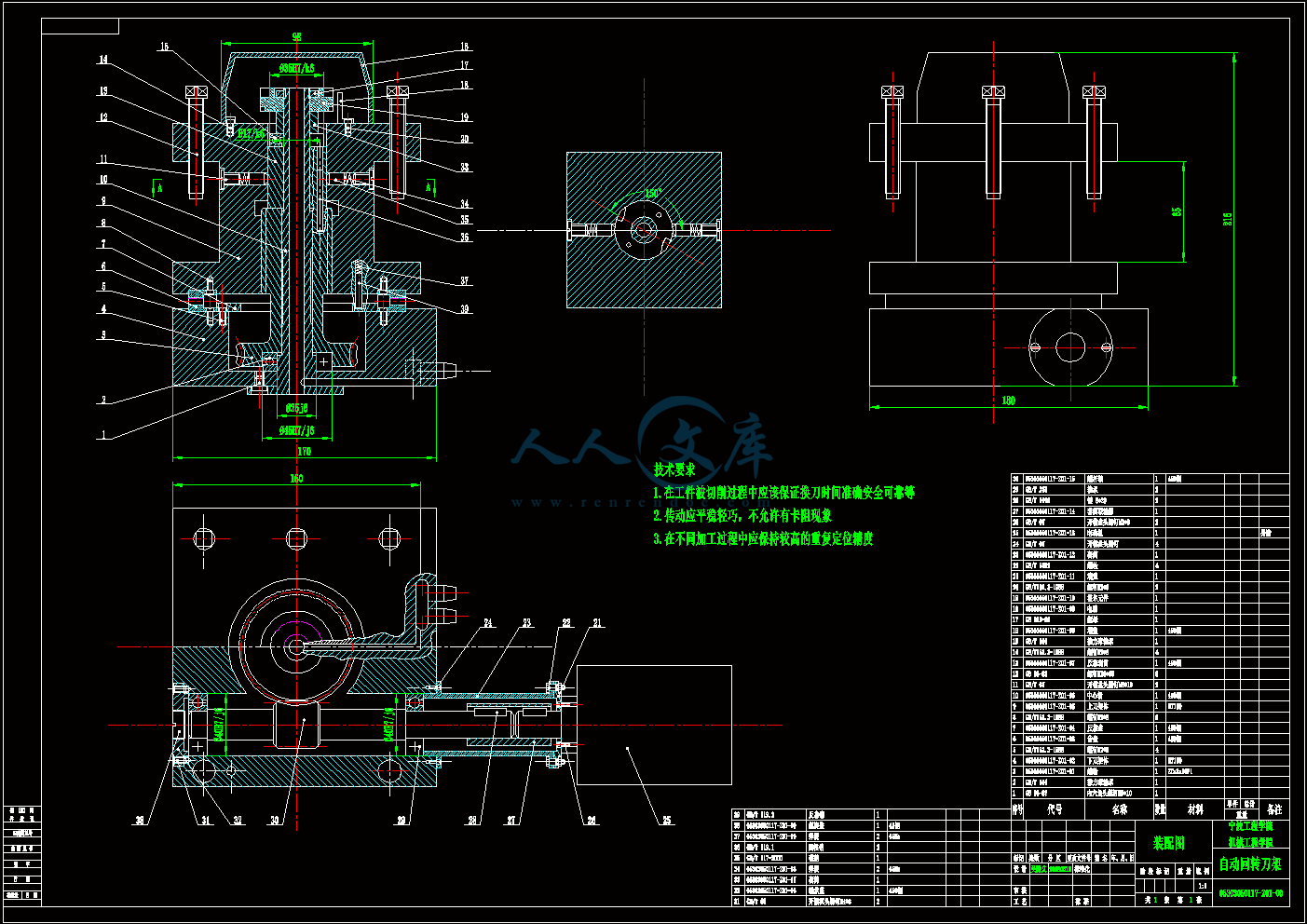
Task: Select the '170' width dimension text
Action: [x=304, y=452]
